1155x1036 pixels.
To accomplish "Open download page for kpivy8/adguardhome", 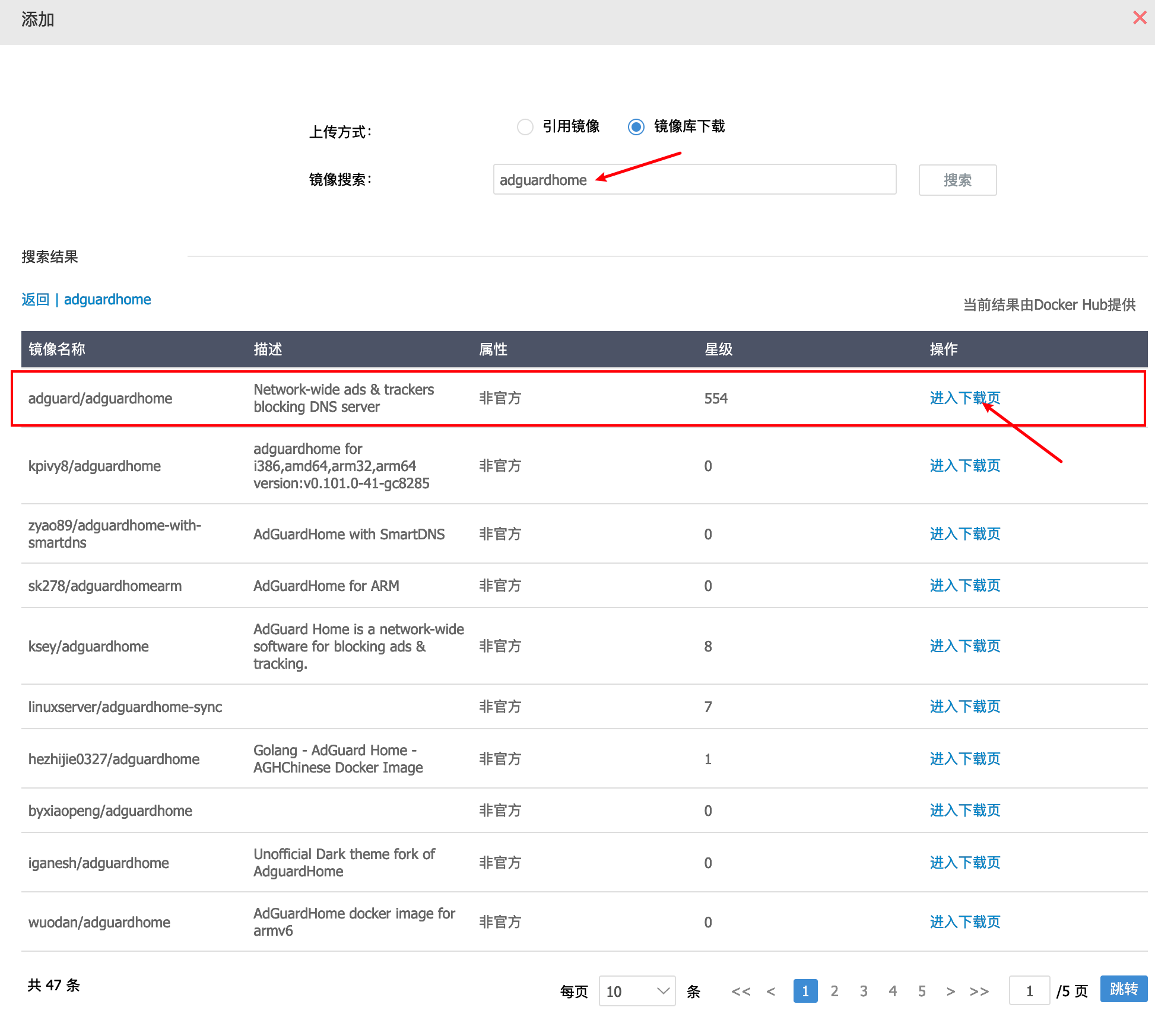I will [964, 465].
